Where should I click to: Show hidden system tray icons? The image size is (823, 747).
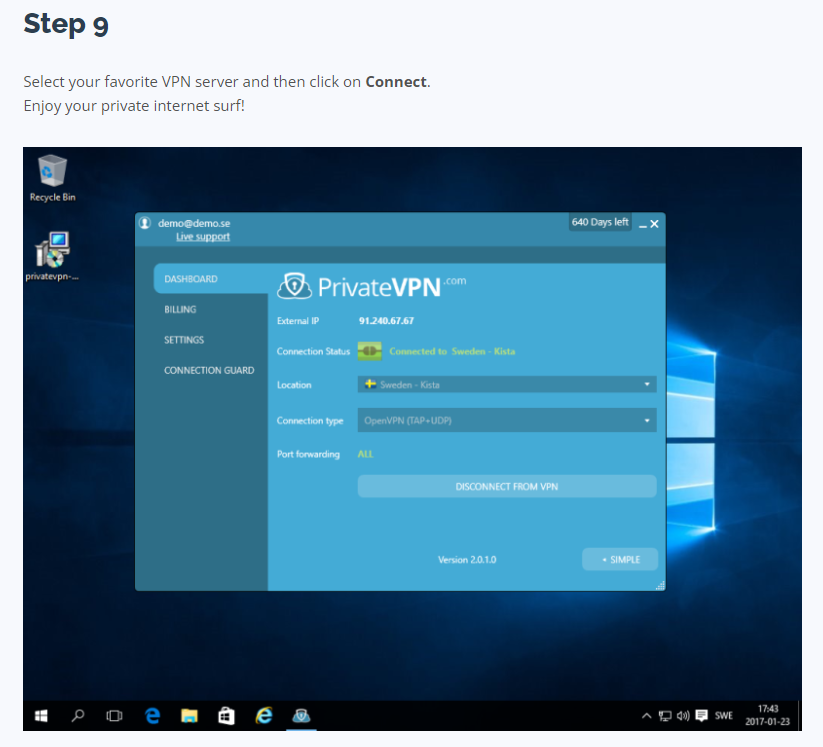pyautogui.click(x=647, y=716)
